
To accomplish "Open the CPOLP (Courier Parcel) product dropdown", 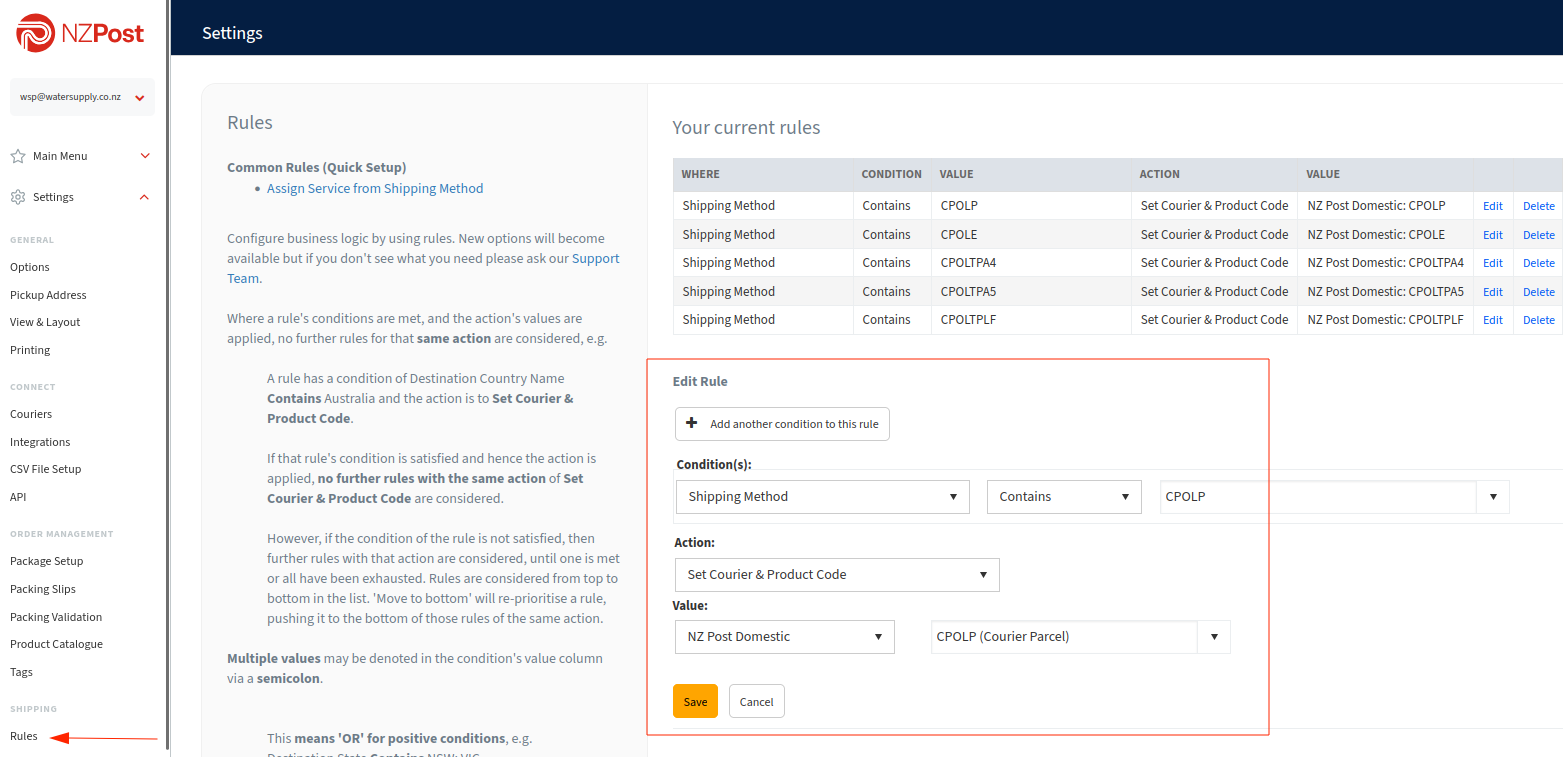I will (1214, 637).
